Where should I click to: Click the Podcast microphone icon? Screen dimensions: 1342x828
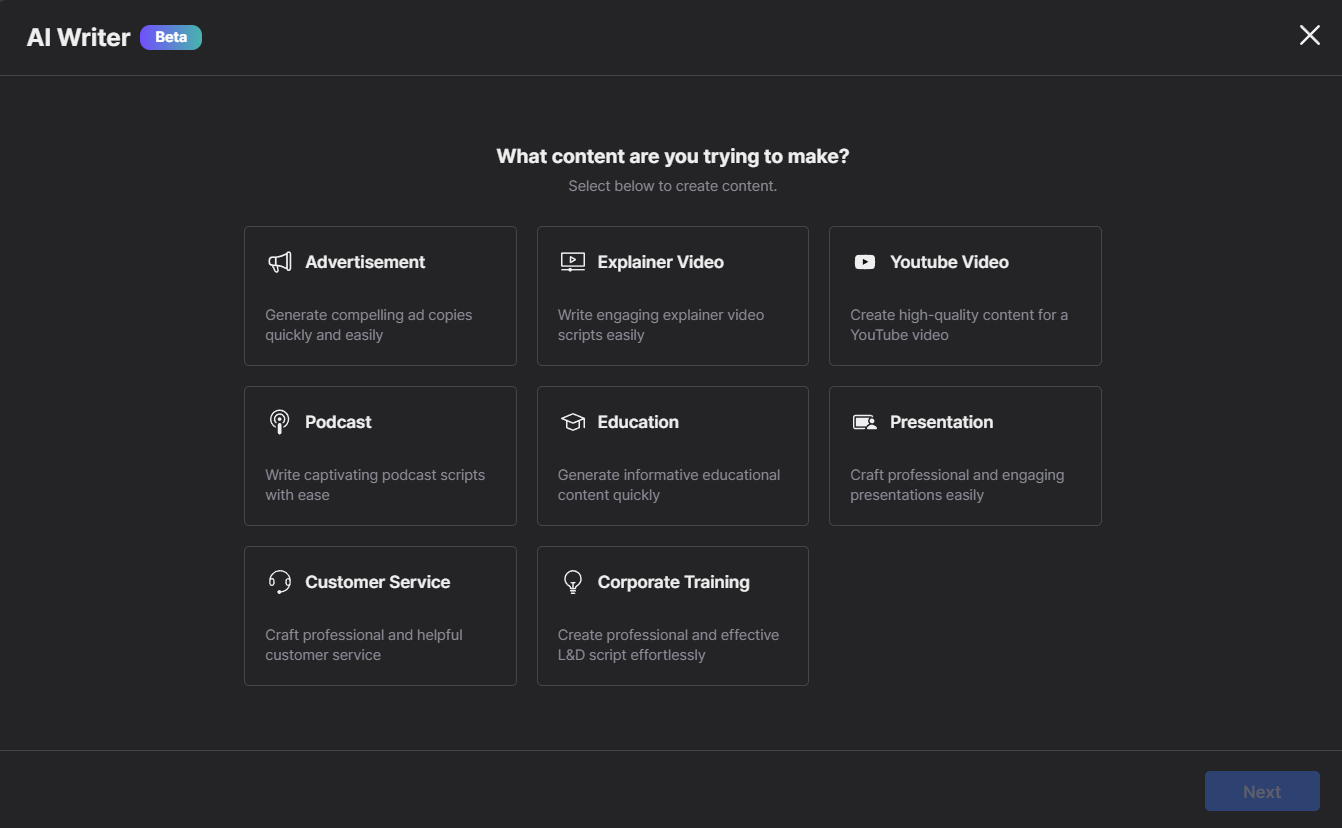tap(280, 422)
